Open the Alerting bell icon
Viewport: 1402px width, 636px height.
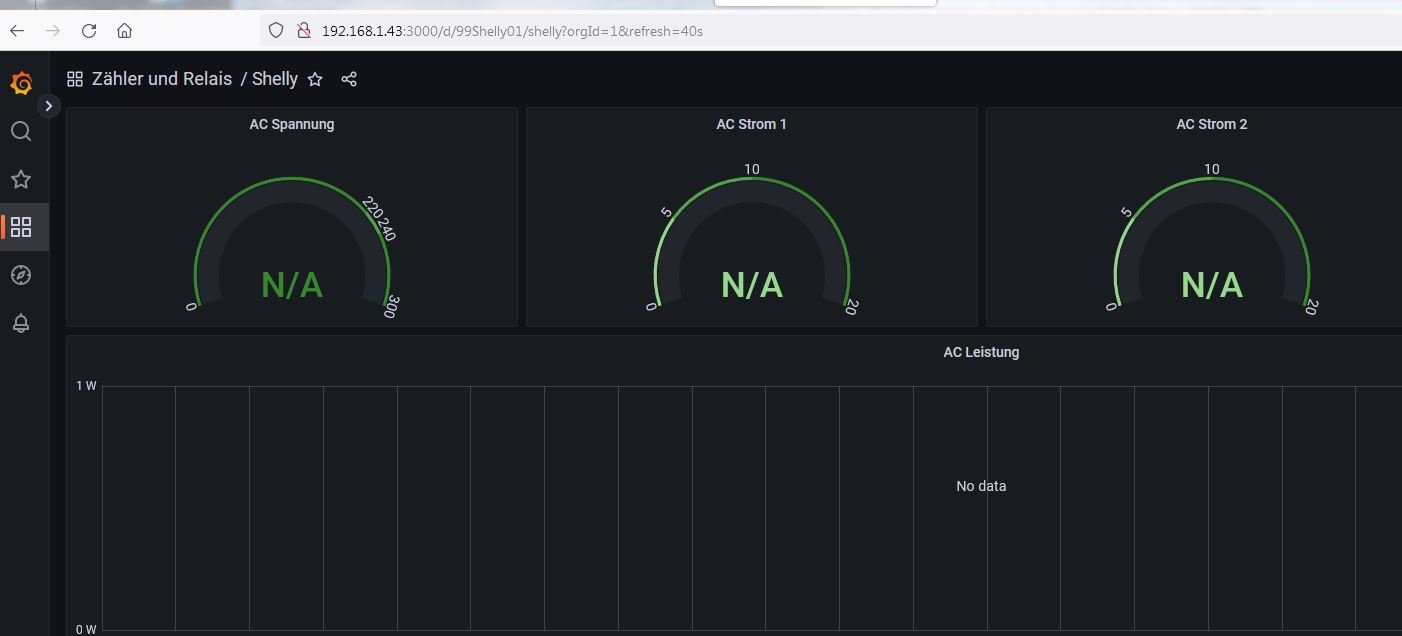21,323
